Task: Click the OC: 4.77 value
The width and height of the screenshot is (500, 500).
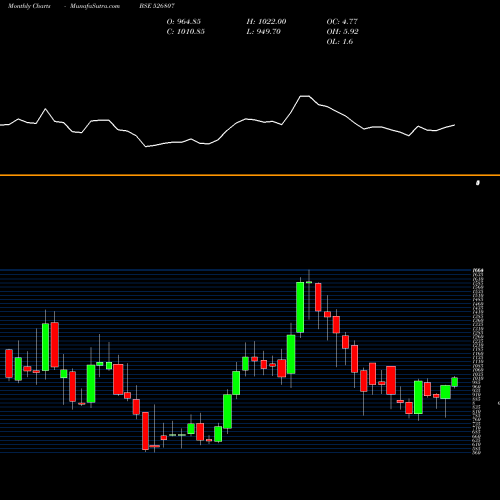Action: point(342,22)
